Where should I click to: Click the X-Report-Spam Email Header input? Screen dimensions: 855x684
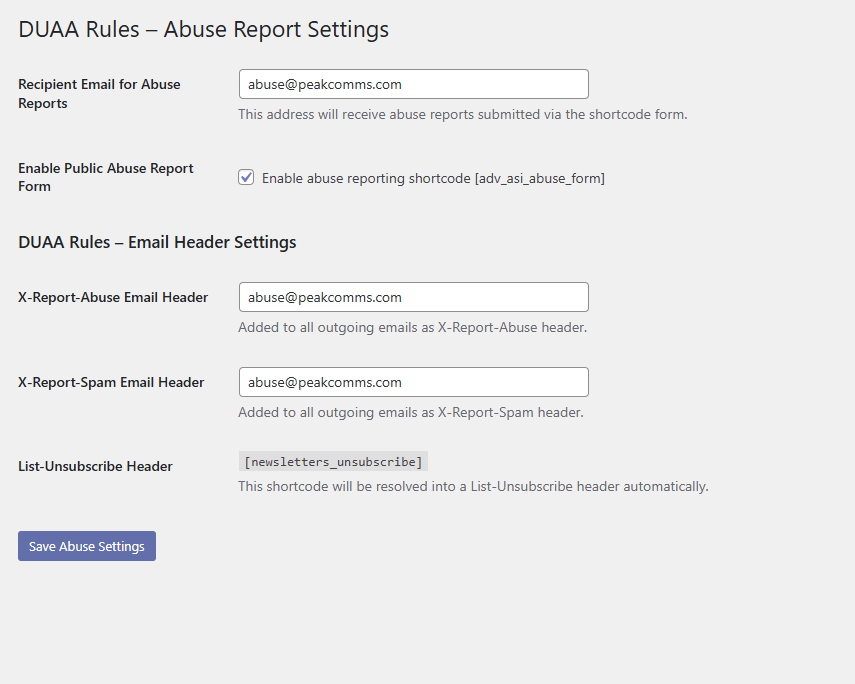pos(413,382)
